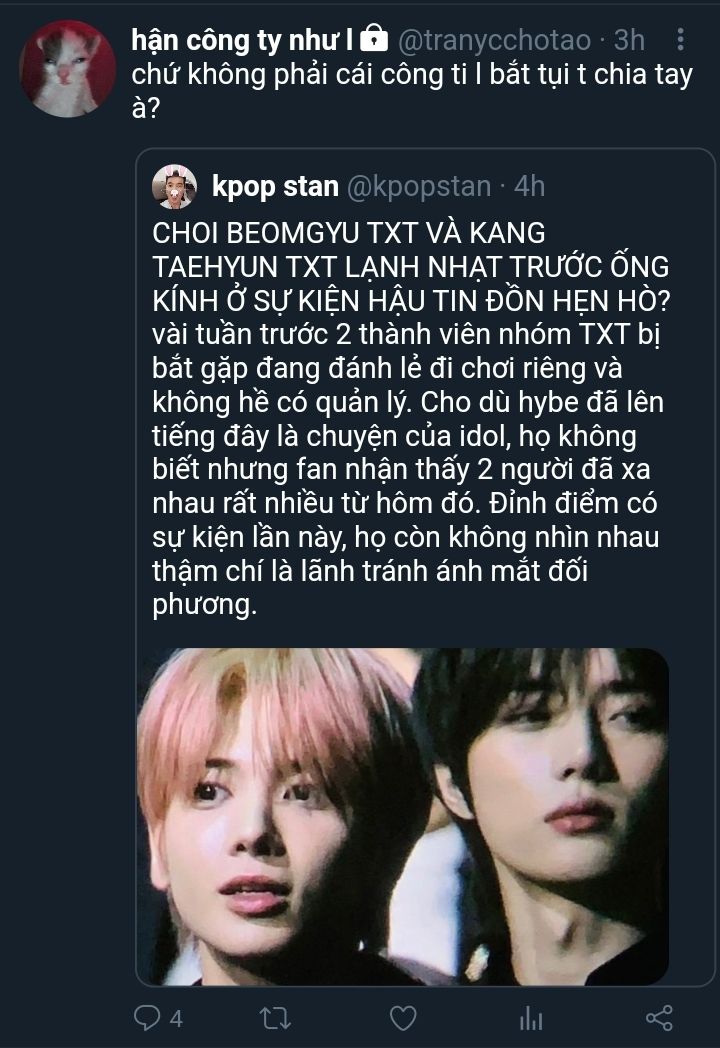Click the reply count number 4

(176, 1019)
